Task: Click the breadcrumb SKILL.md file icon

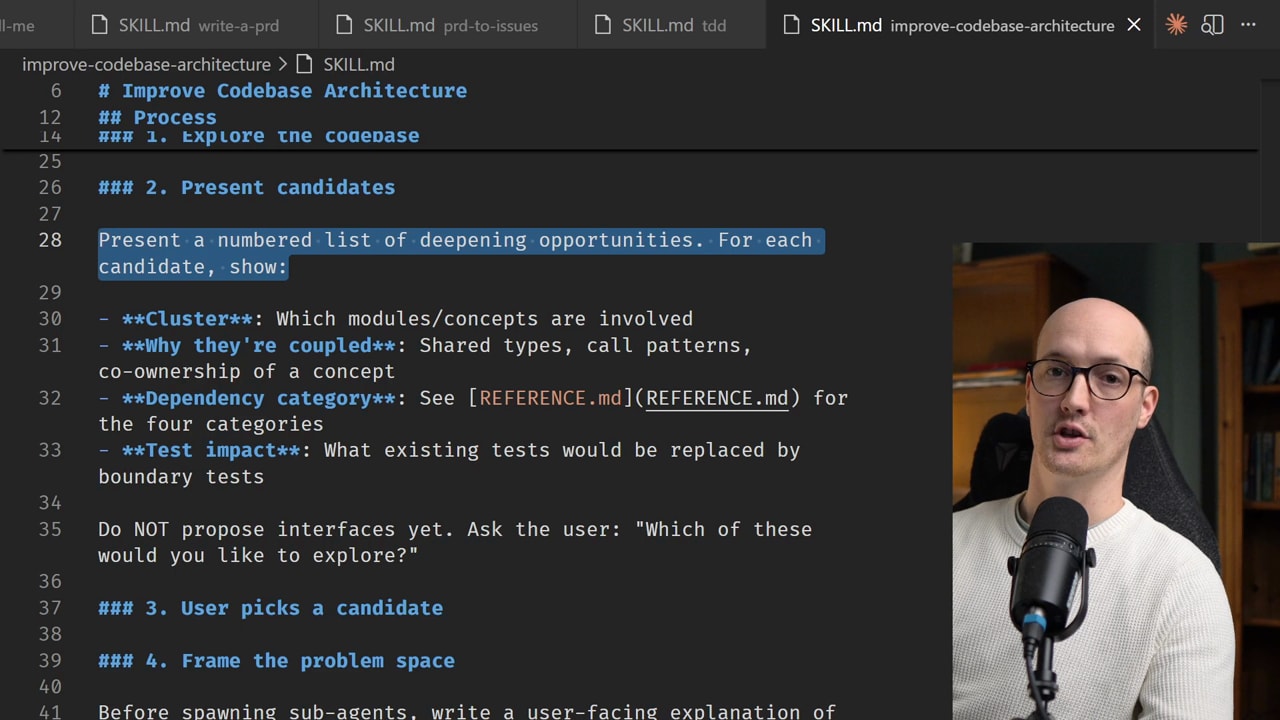Action: point(304,64)
